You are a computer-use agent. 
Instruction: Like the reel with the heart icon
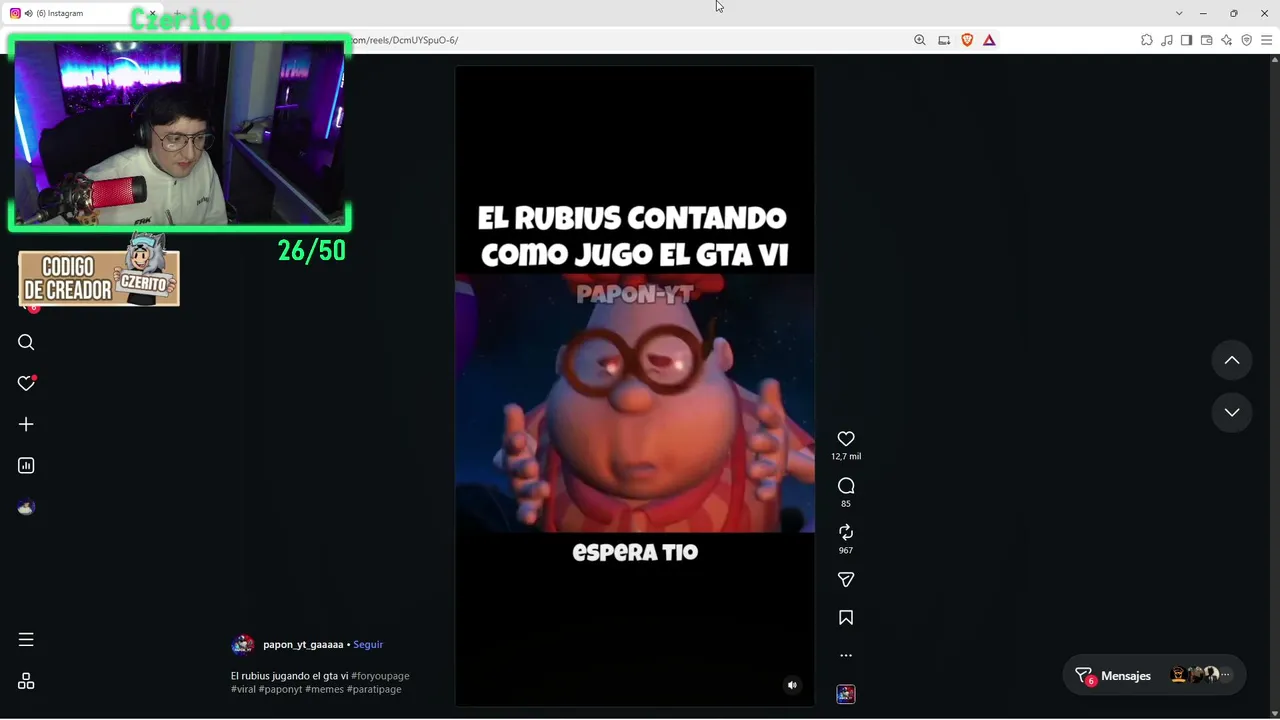(846, 439)
